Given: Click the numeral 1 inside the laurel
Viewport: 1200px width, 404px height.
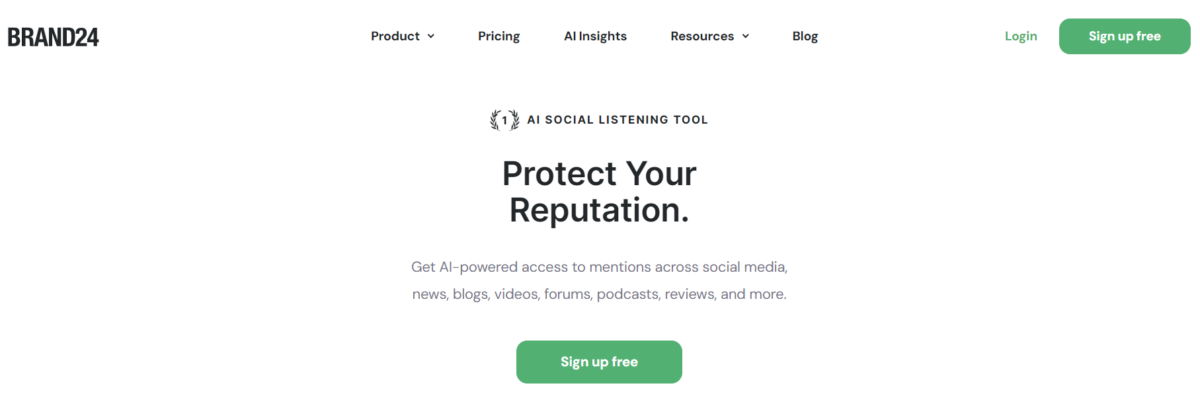Looking at the screenshot, I should (x=504, y=120).
